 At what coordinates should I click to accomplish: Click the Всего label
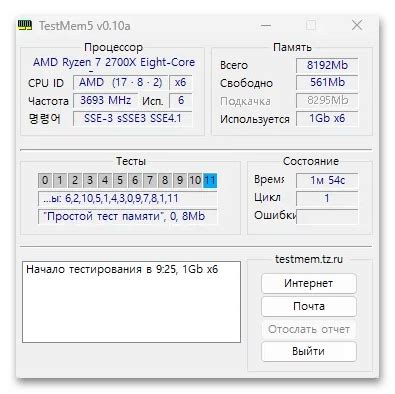tap(234, 65)
